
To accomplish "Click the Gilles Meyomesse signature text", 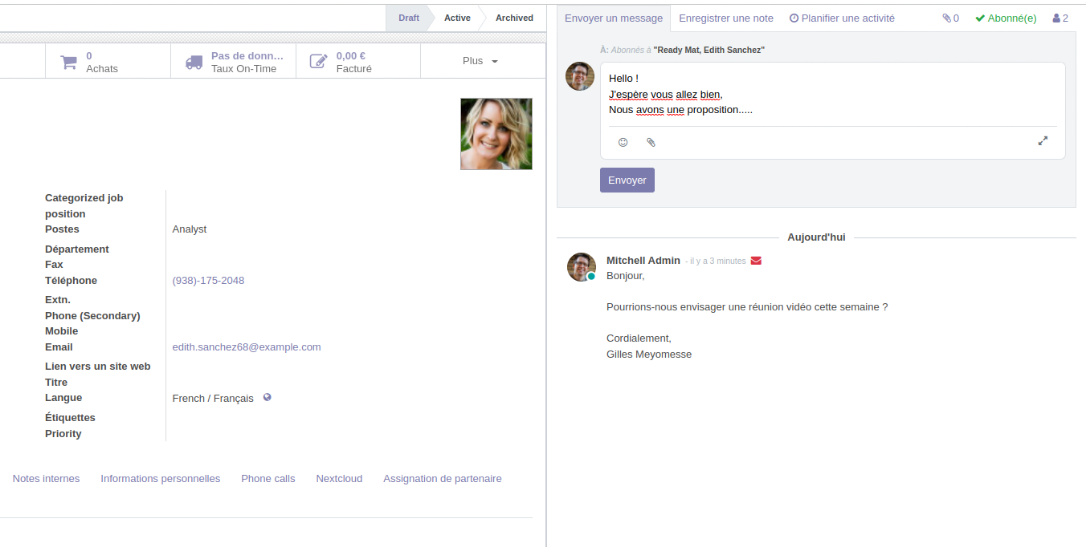I will tap(649, 354).
